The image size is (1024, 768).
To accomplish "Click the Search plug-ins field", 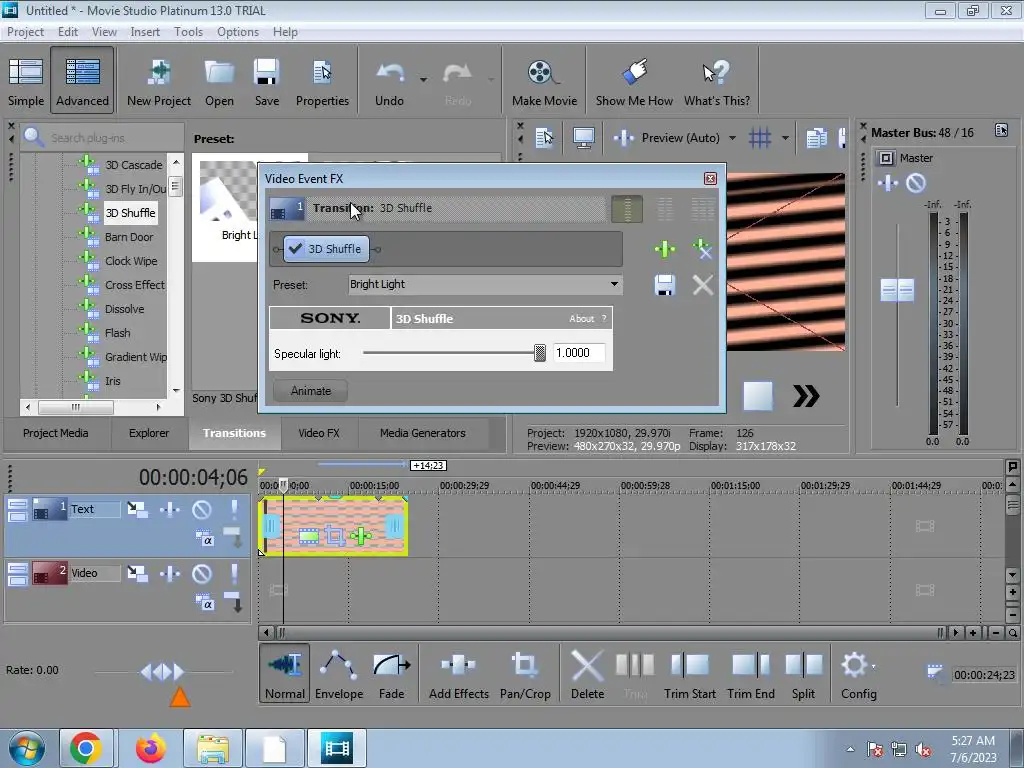I will coord(103,137).
